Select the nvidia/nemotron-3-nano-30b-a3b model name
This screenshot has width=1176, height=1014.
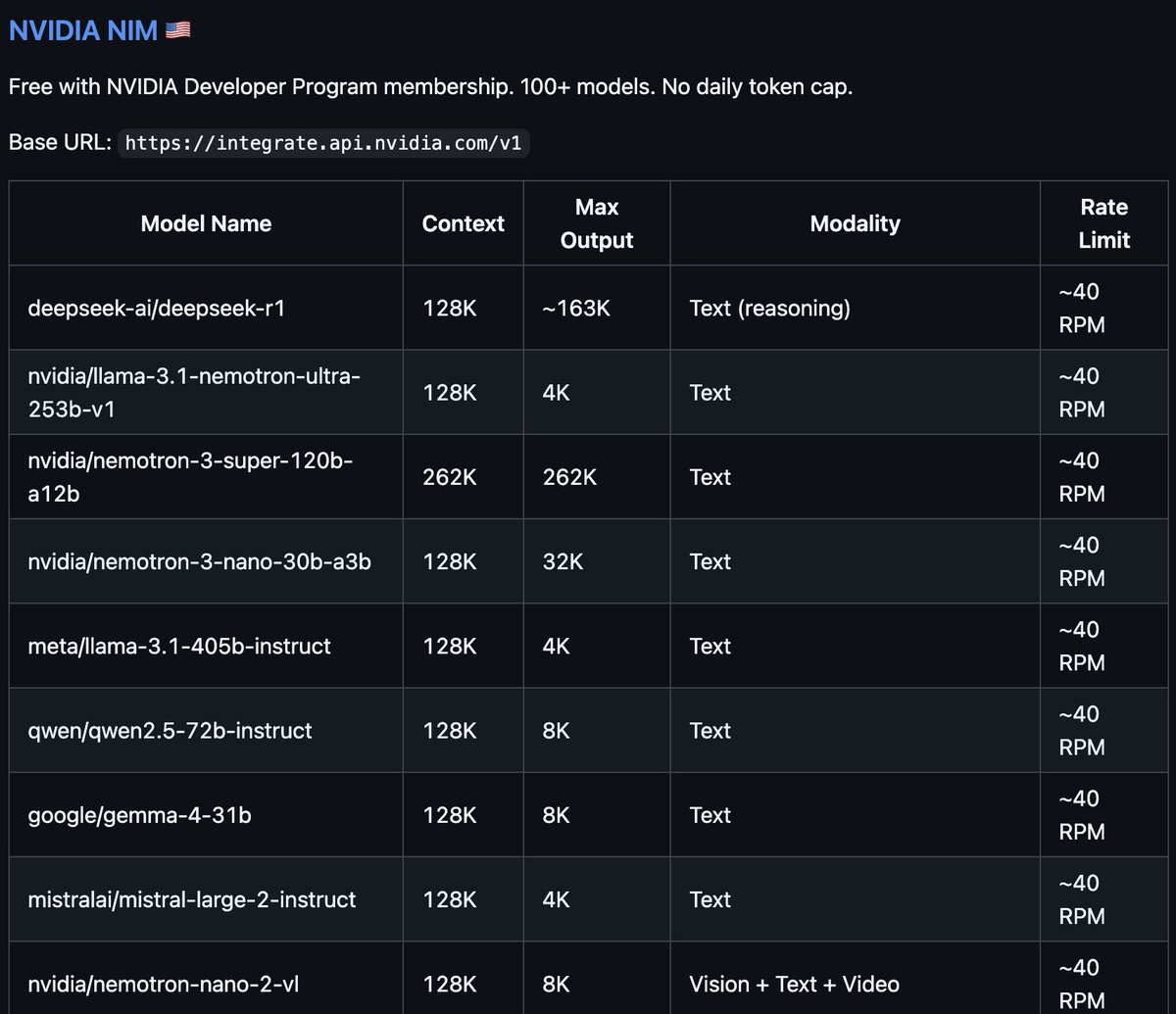(200, 561)
